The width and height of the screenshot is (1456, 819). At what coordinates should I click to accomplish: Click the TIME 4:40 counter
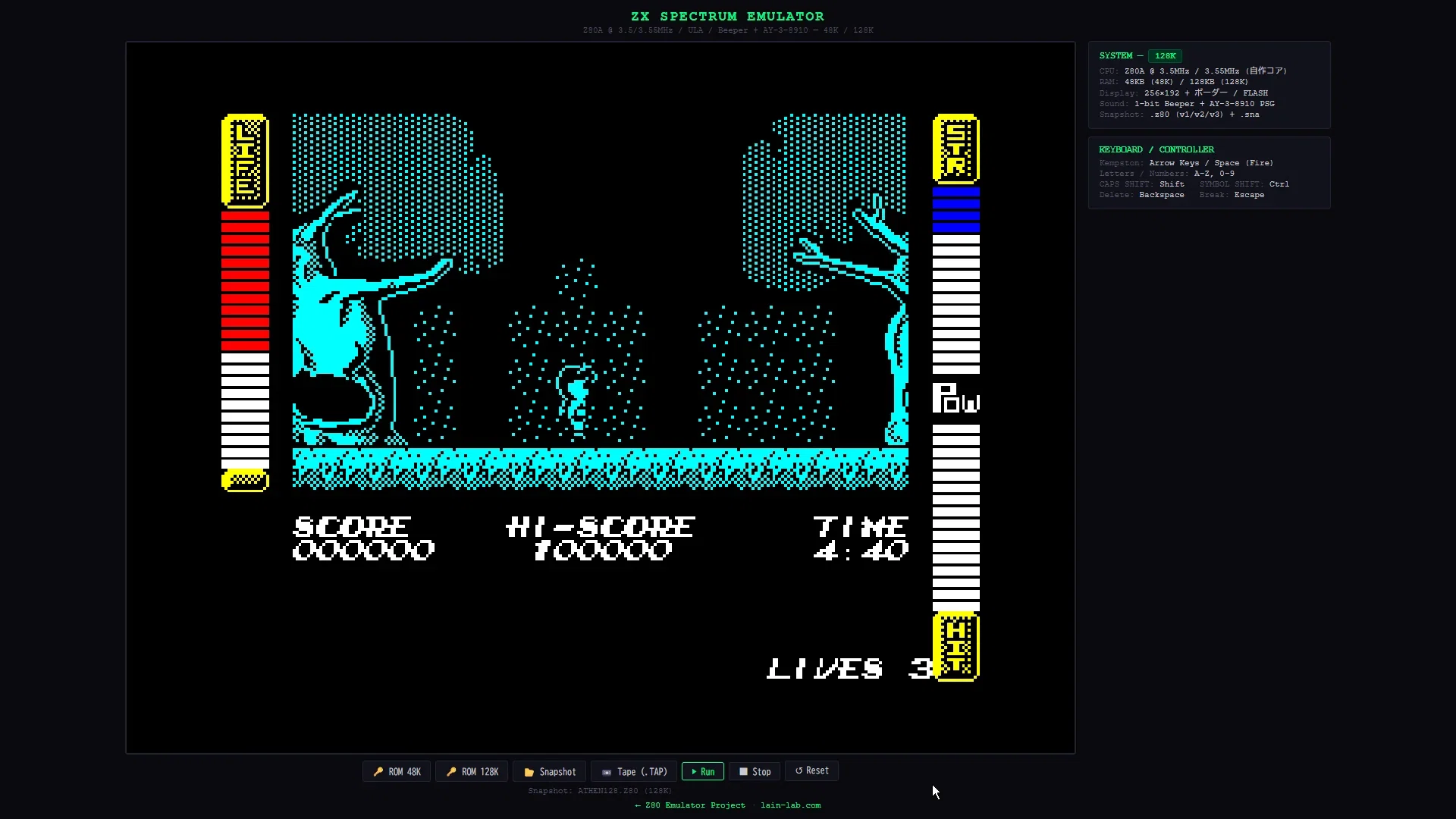click(x=861, y=538)
